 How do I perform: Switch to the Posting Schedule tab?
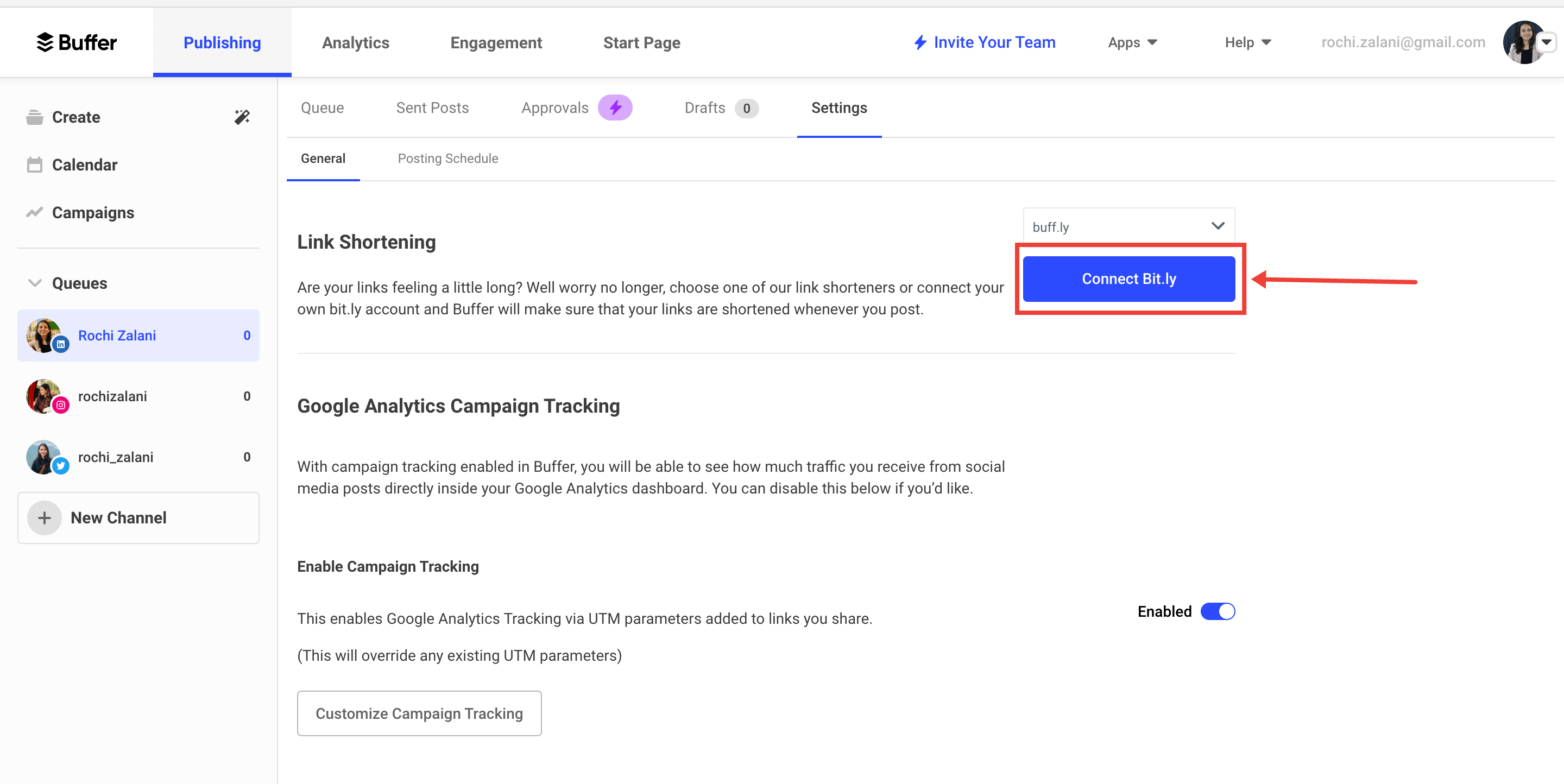[x=448, y=158]
